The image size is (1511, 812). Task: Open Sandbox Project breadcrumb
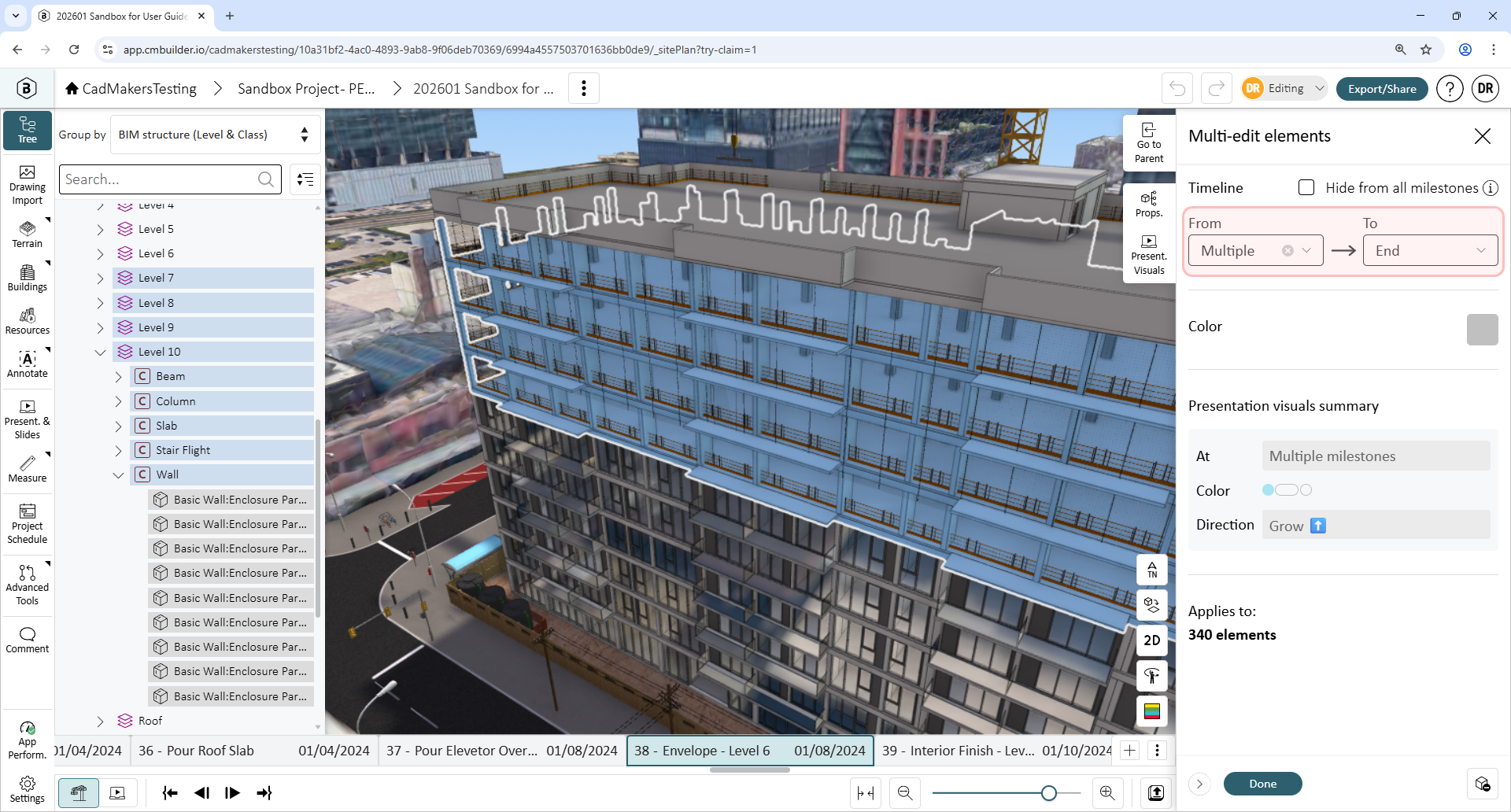click(306, 88)
